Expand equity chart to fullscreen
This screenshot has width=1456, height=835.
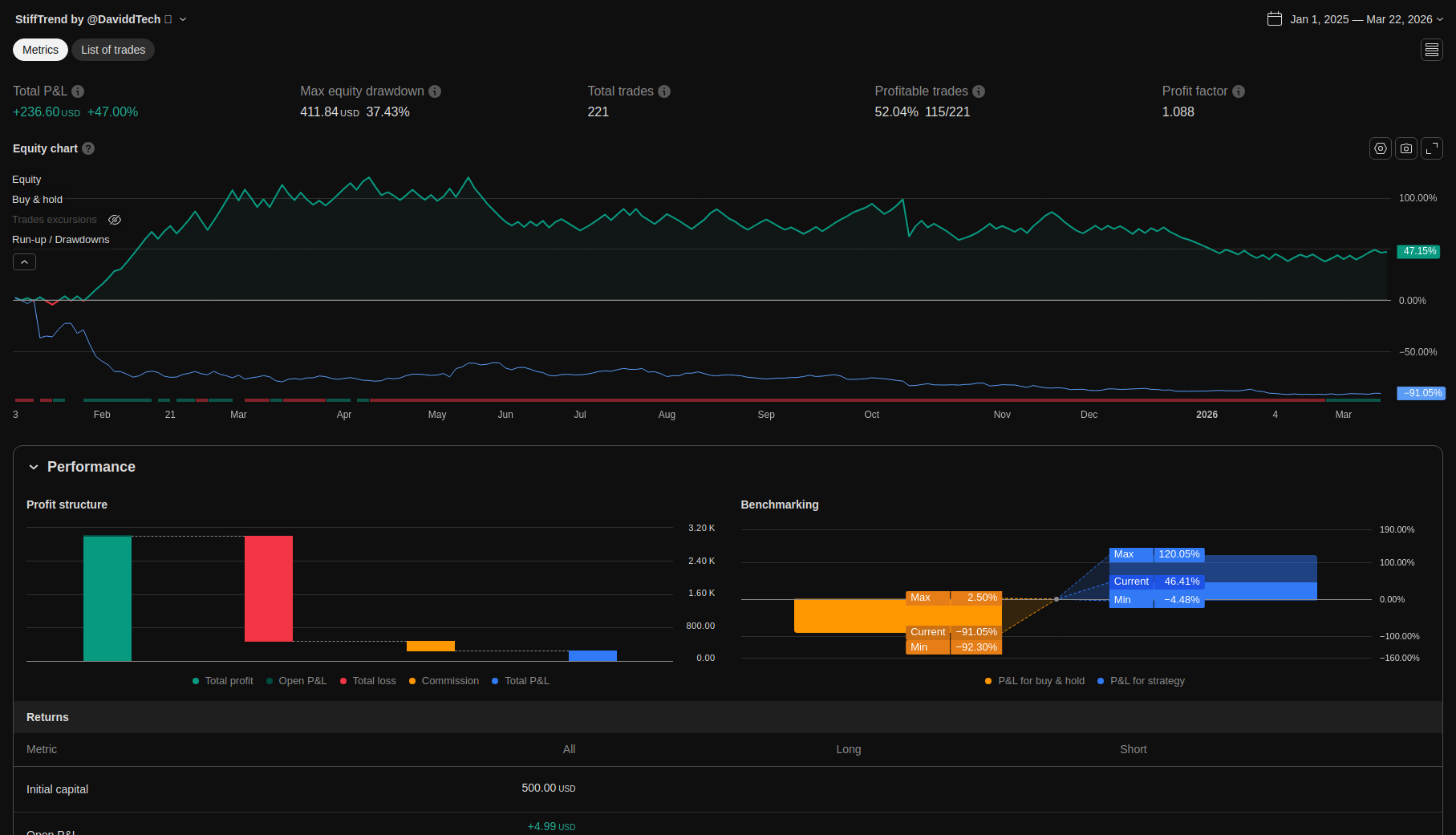pos(1431,148)
